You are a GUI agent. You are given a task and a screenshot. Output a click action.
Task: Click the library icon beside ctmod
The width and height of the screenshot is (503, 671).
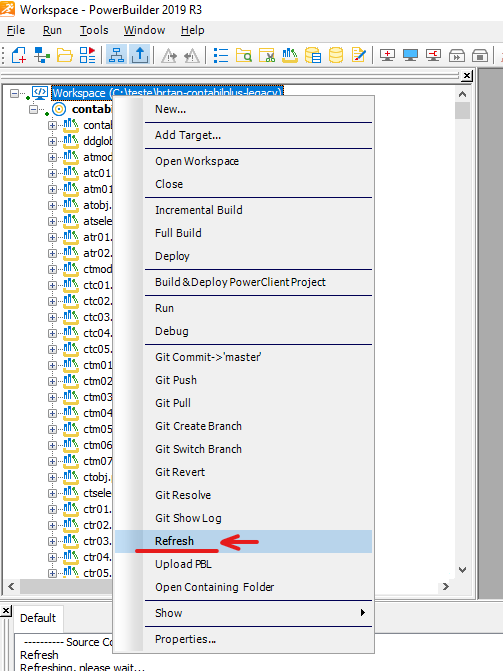(71, 269)
